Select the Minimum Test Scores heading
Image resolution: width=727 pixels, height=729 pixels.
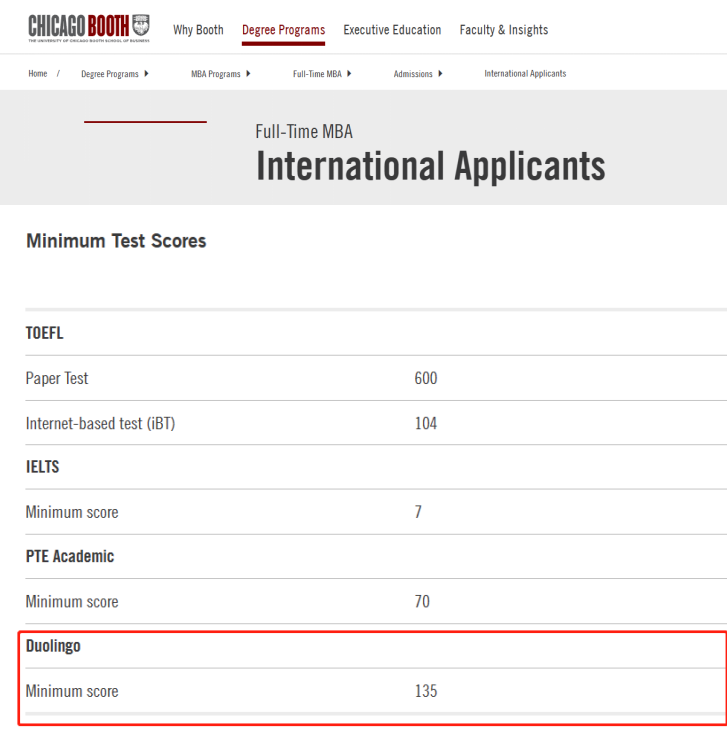click(x=116, y=241)
